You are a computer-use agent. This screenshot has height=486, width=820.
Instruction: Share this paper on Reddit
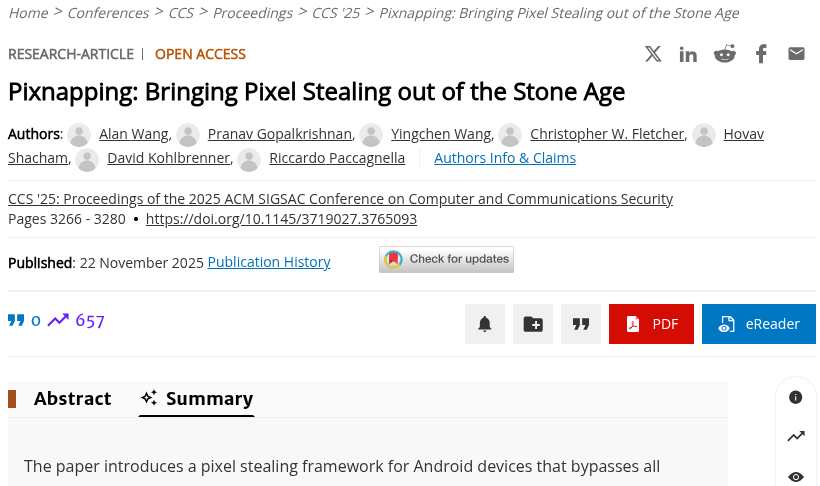click(x=725, y=54)
